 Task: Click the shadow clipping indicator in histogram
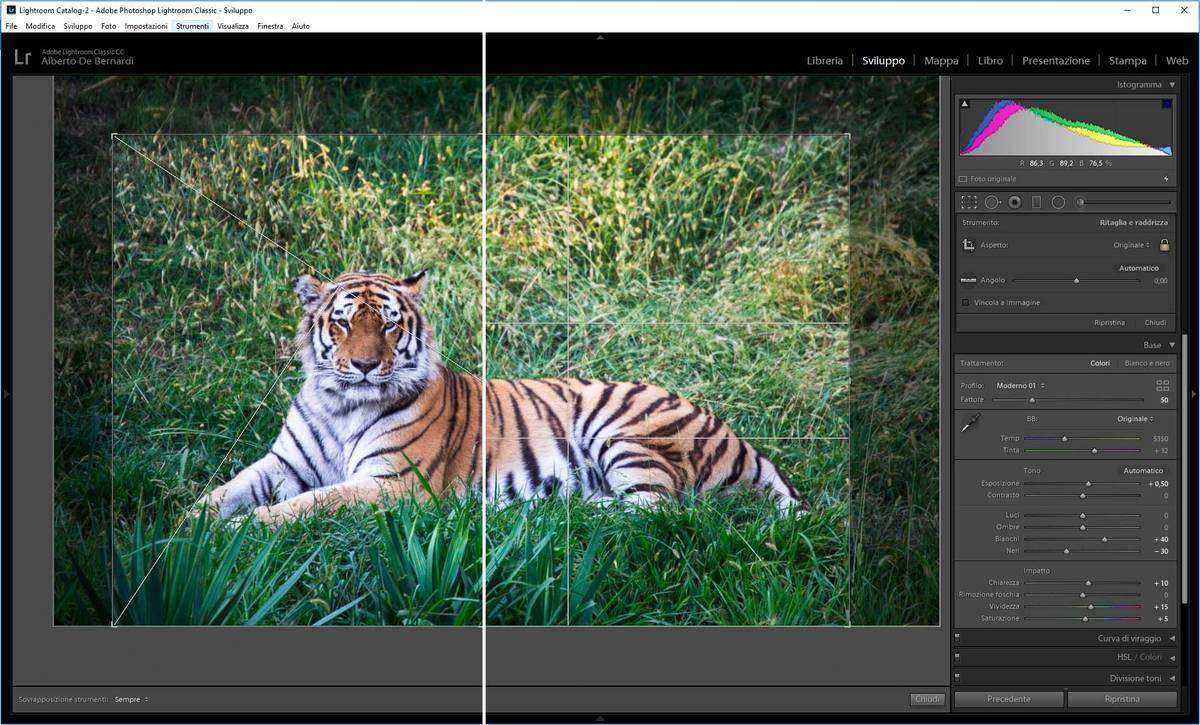(965, 104)
